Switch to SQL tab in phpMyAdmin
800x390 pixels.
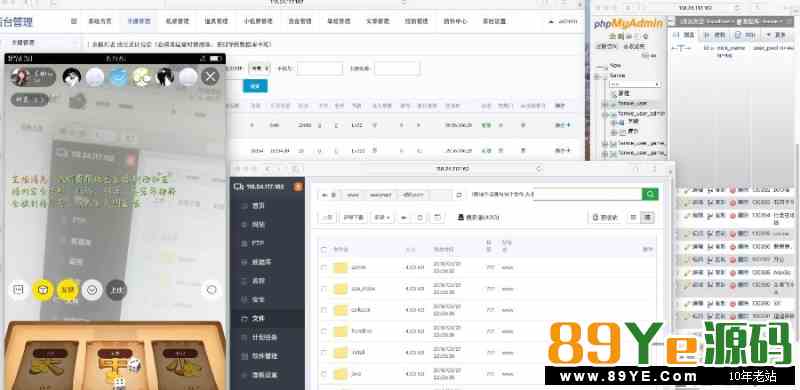coord(744,35)
